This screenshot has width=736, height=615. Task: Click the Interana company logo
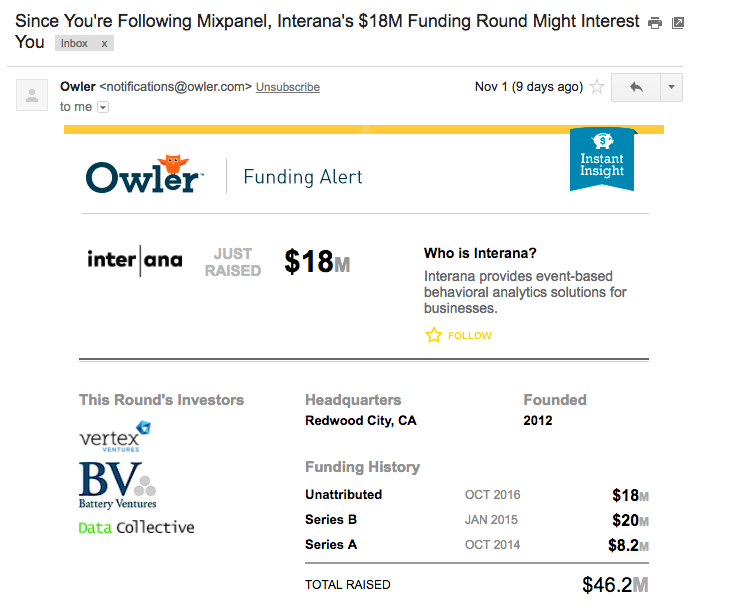click(x=135, y=260)
